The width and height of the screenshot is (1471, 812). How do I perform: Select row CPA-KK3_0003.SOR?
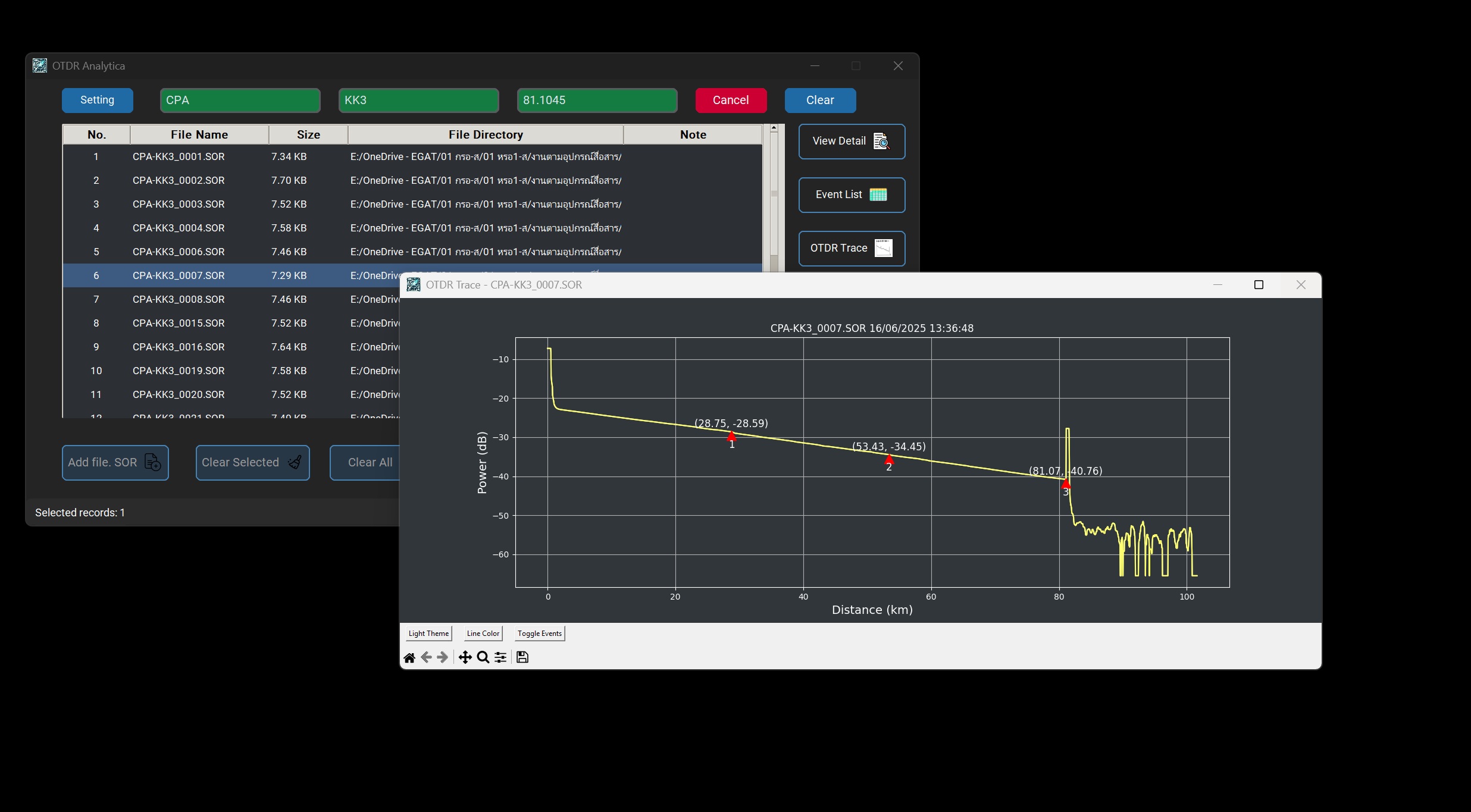(179, 204)
